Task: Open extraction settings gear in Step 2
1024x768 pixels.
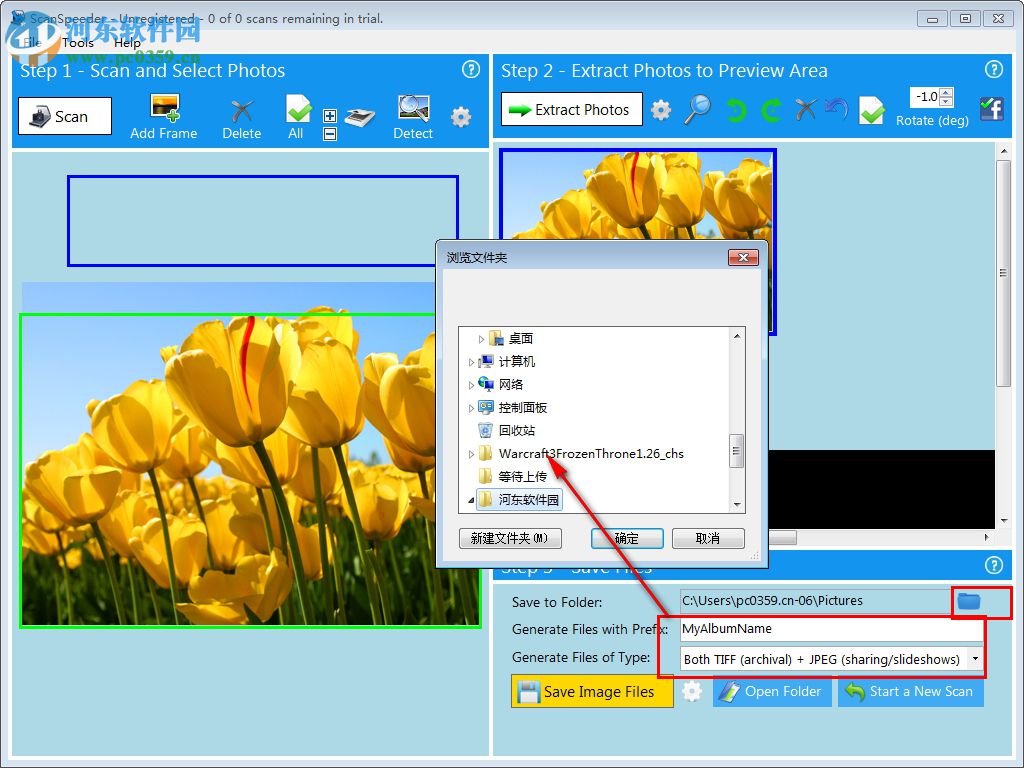Action: click(661, 110)
